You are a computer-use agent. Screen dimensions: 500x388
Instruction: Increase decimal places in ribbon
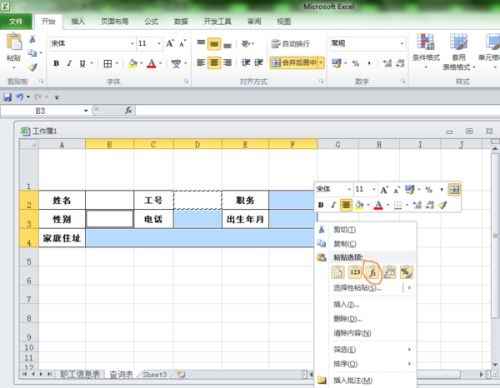pos(387,63)
